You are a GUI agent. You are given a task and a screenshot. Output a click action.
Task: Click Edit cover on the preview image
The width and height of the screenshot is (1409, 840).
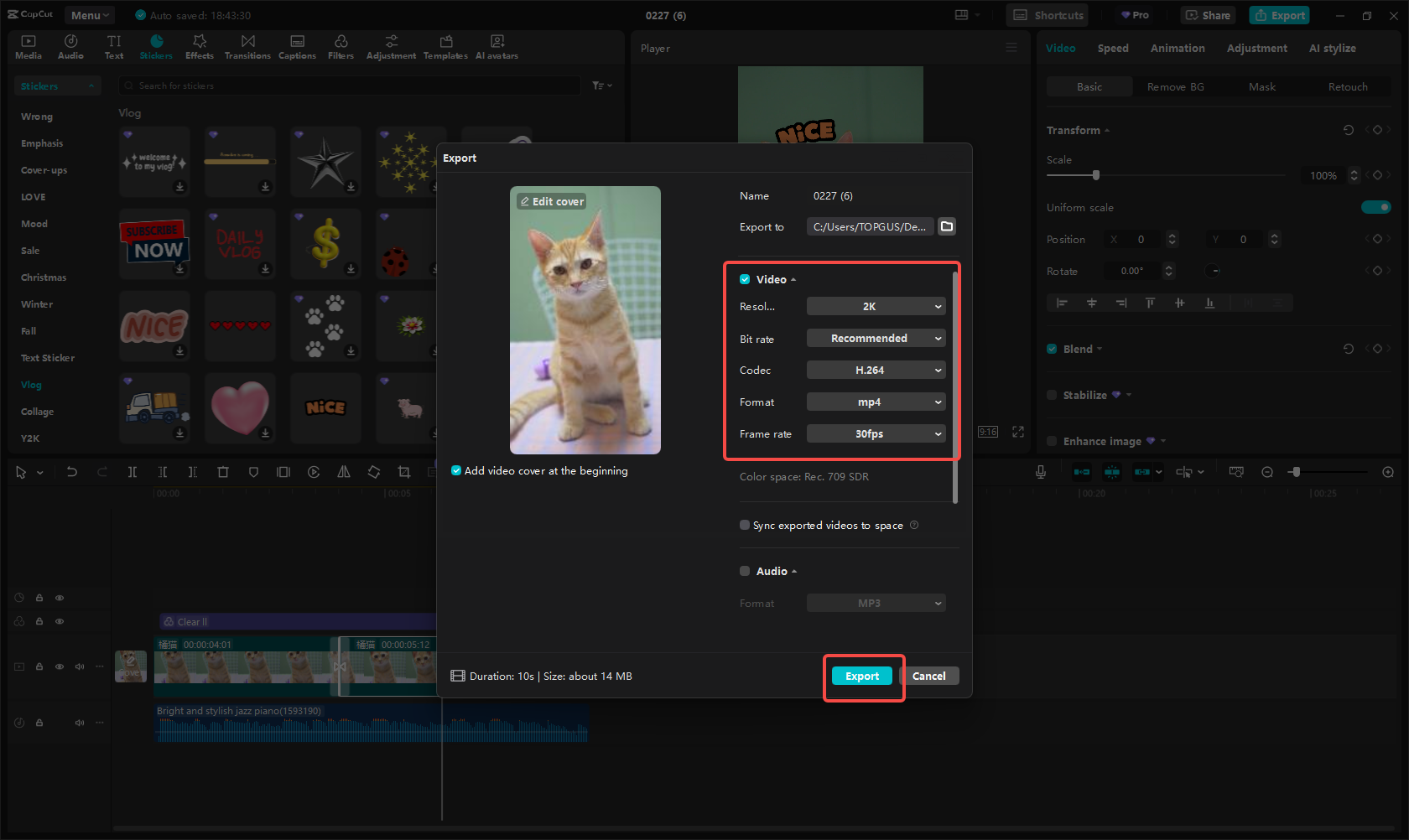(551, 201)
